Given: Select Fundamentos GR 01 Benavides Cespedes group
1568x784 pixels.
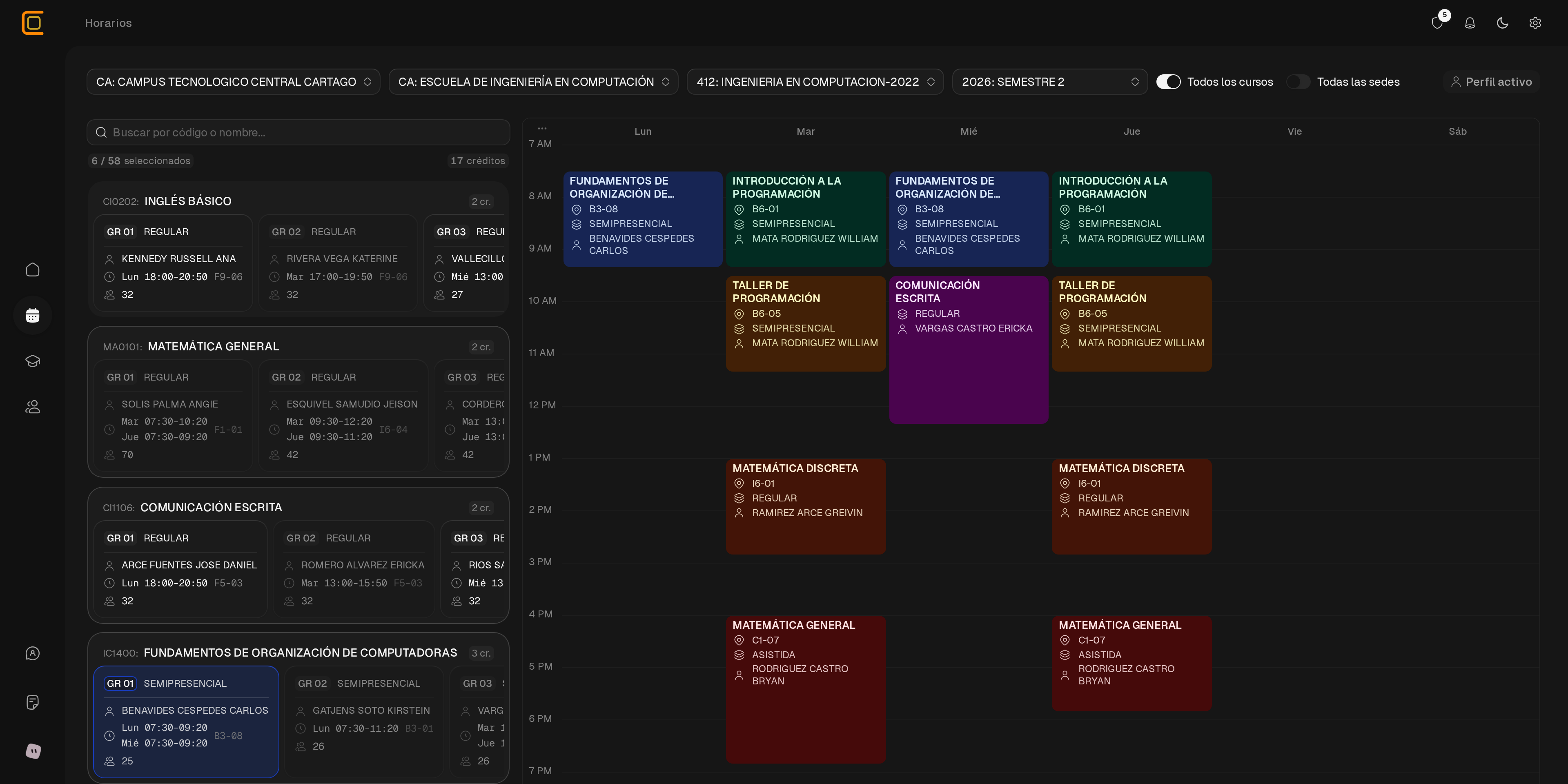Looking at the screenshot, I should [x=186, y=722].
